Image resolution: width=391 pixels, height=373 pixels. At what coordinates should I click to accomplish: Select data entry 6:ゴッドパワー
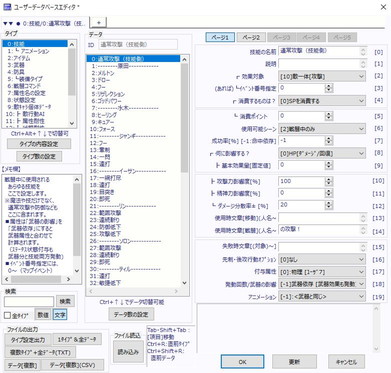click(x=133, y=101)
